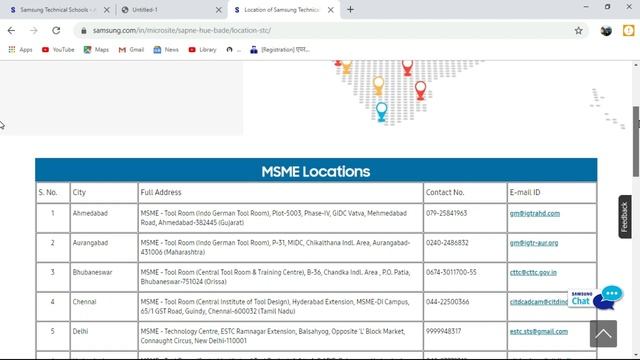Click the yellow update alert icon
The width and height of the screenshot is (640, 360).
(x=629, y=31)
